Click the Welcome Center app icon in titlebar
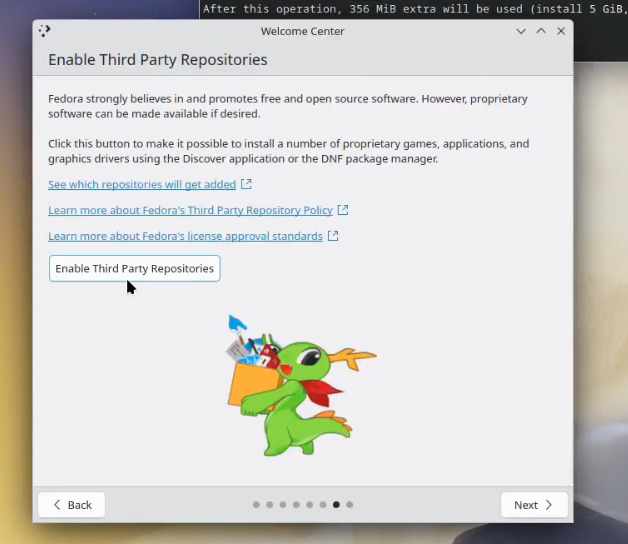Image resolution: width=628 pixels, height=544 pixels. pyautogui.click(x=44, y=31)
